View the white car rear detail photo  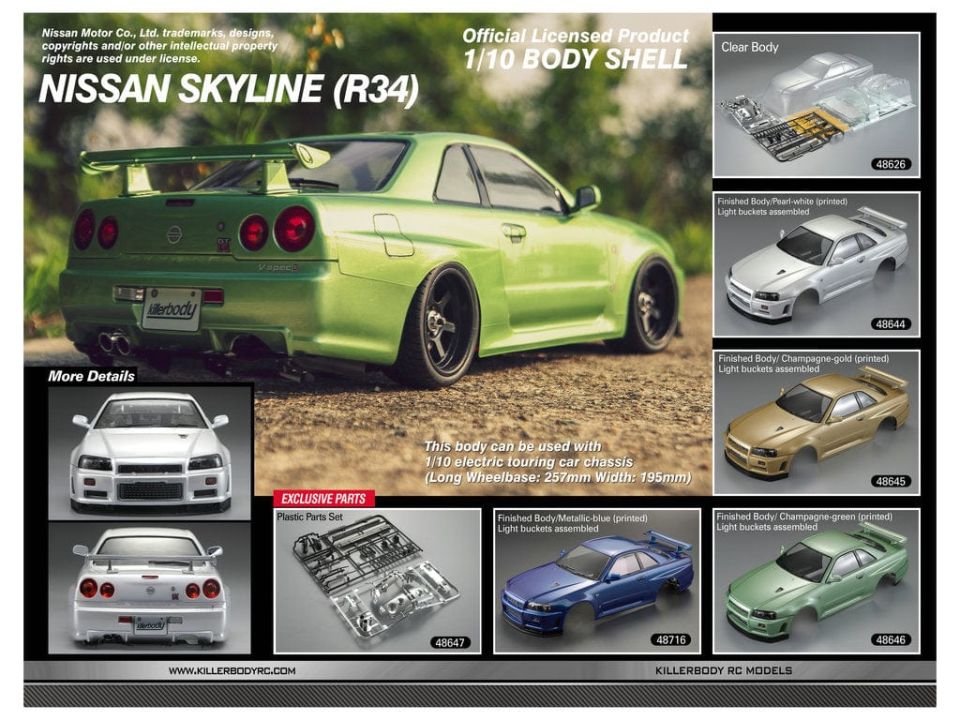(150, 588)
